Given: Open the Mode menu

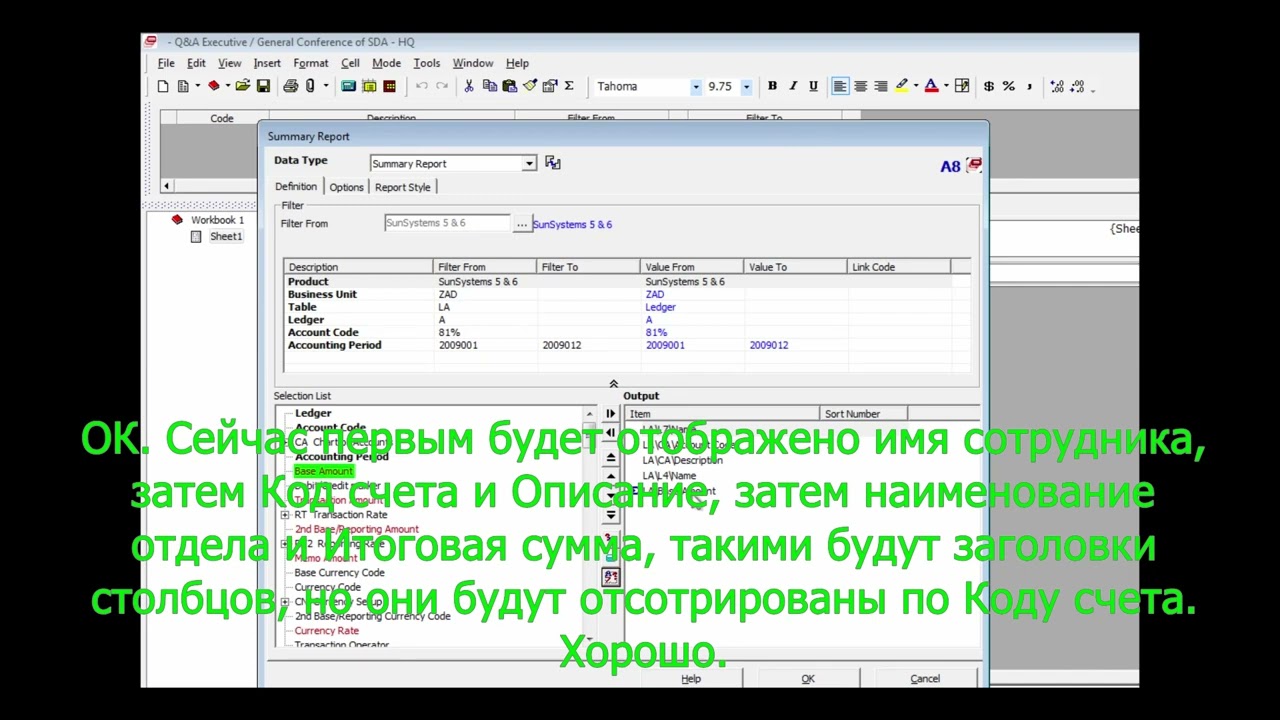Looking at the screenshot, I should tap(386, 63).
